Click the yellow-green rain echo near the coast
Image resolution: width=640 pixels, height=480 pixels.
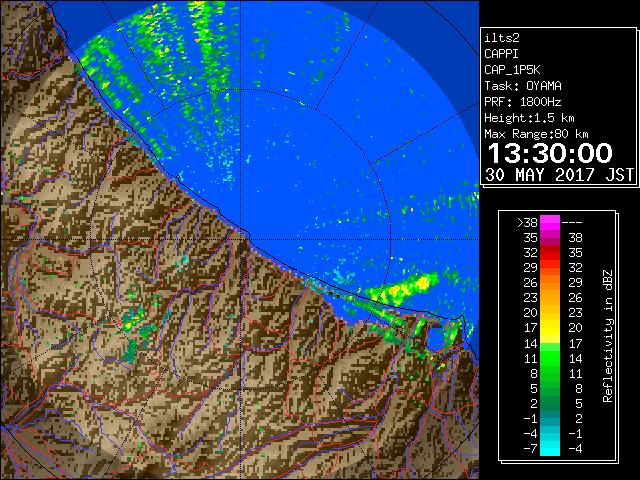(x=403, y=289)
